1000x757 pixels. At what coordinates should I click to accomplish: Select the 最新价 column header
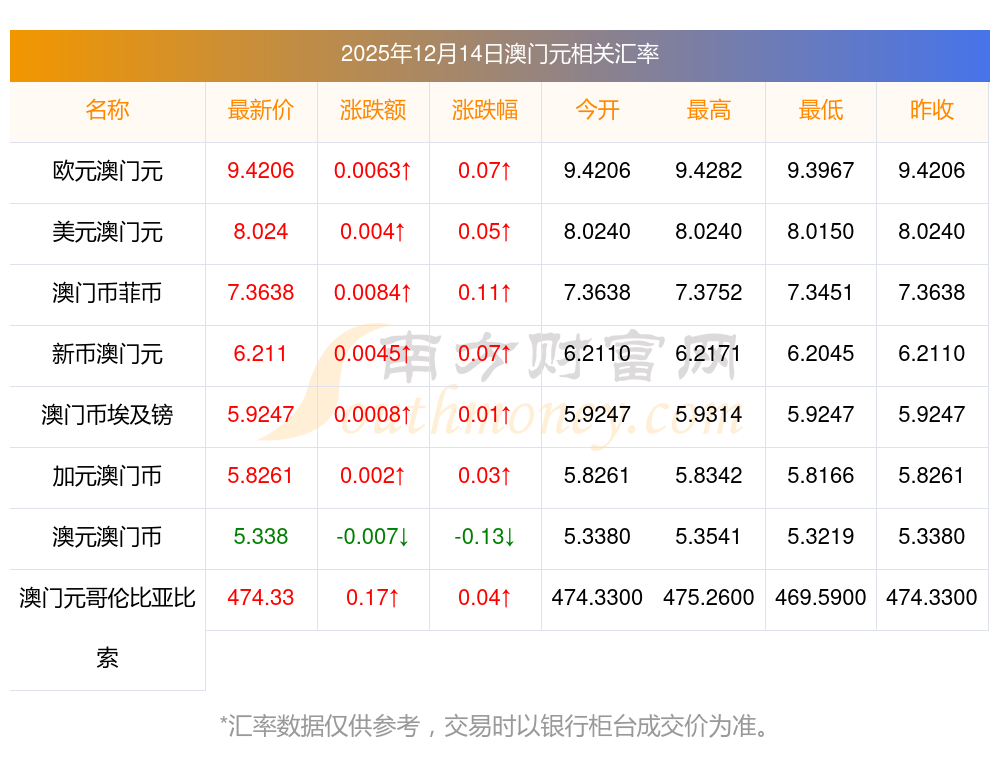pyautogui.click(x=261, y=110)
